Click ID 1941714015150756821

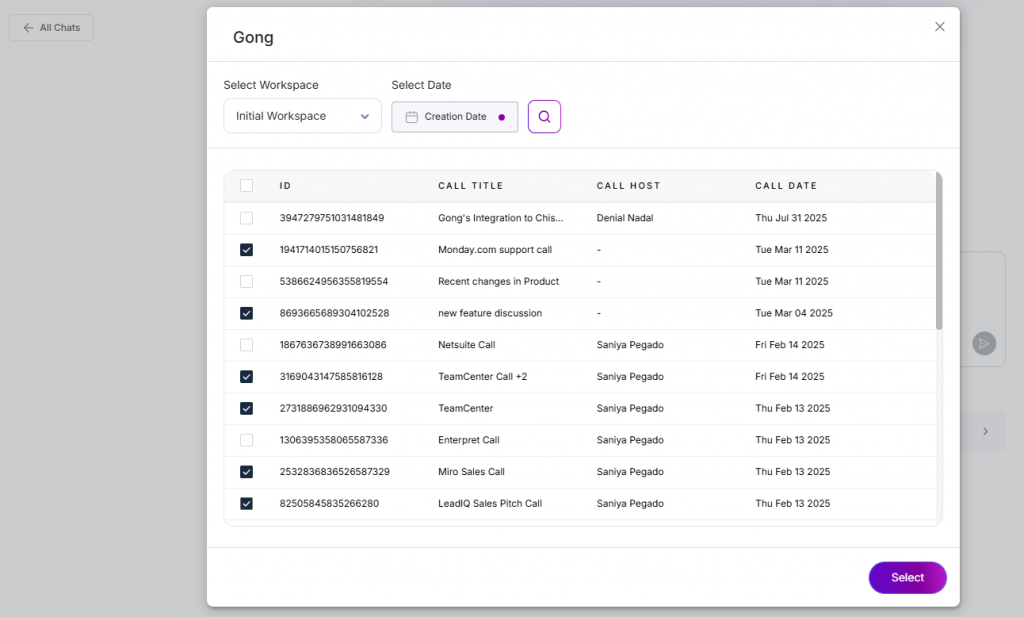[328, 249]
